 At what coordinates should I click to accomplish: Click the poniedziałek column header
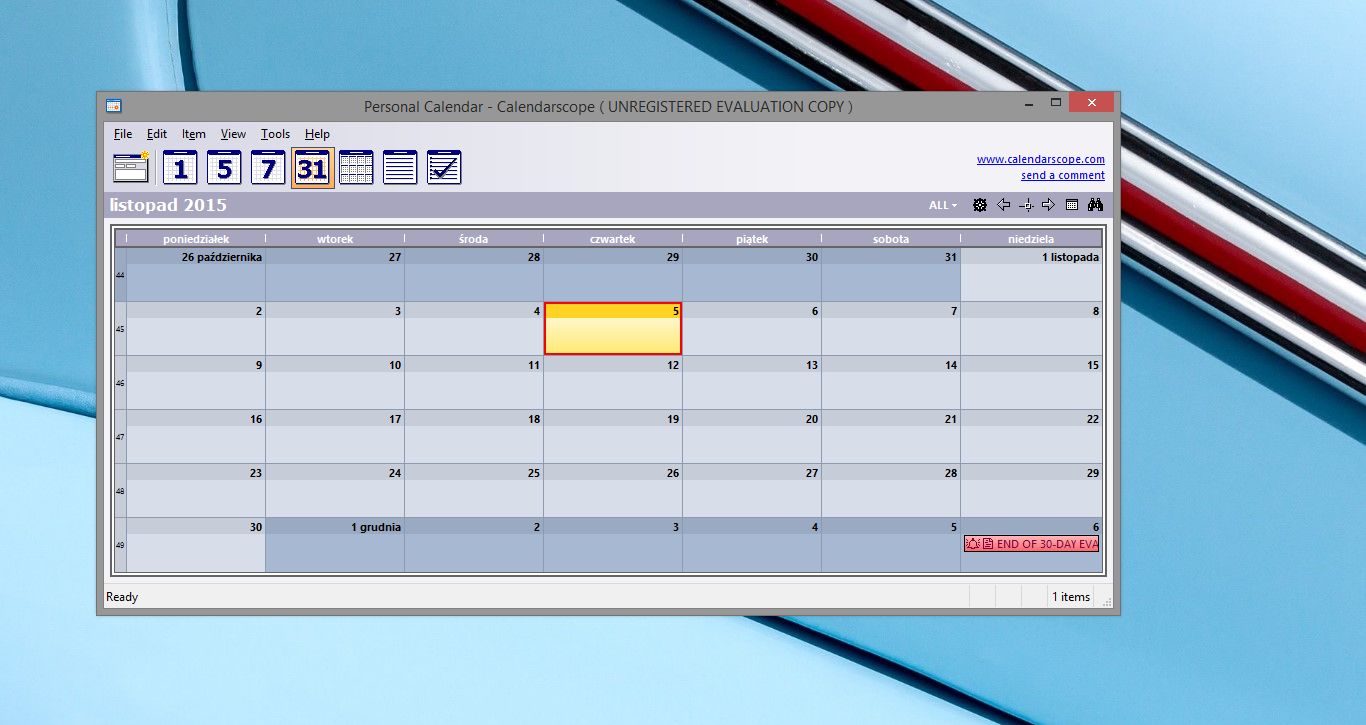point(196,239)
